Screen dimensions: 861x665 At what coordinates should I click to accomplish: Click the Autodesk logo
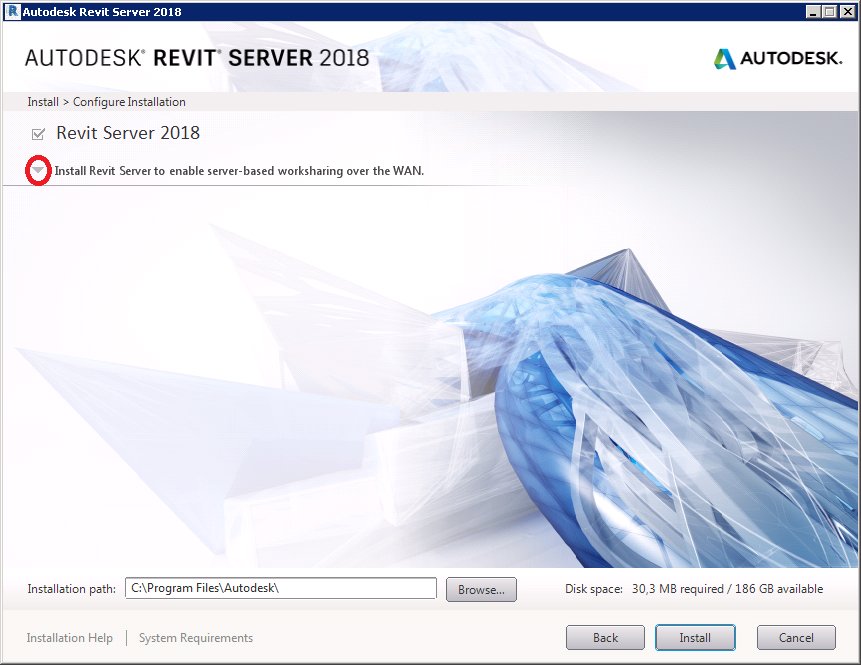point(778,58)
